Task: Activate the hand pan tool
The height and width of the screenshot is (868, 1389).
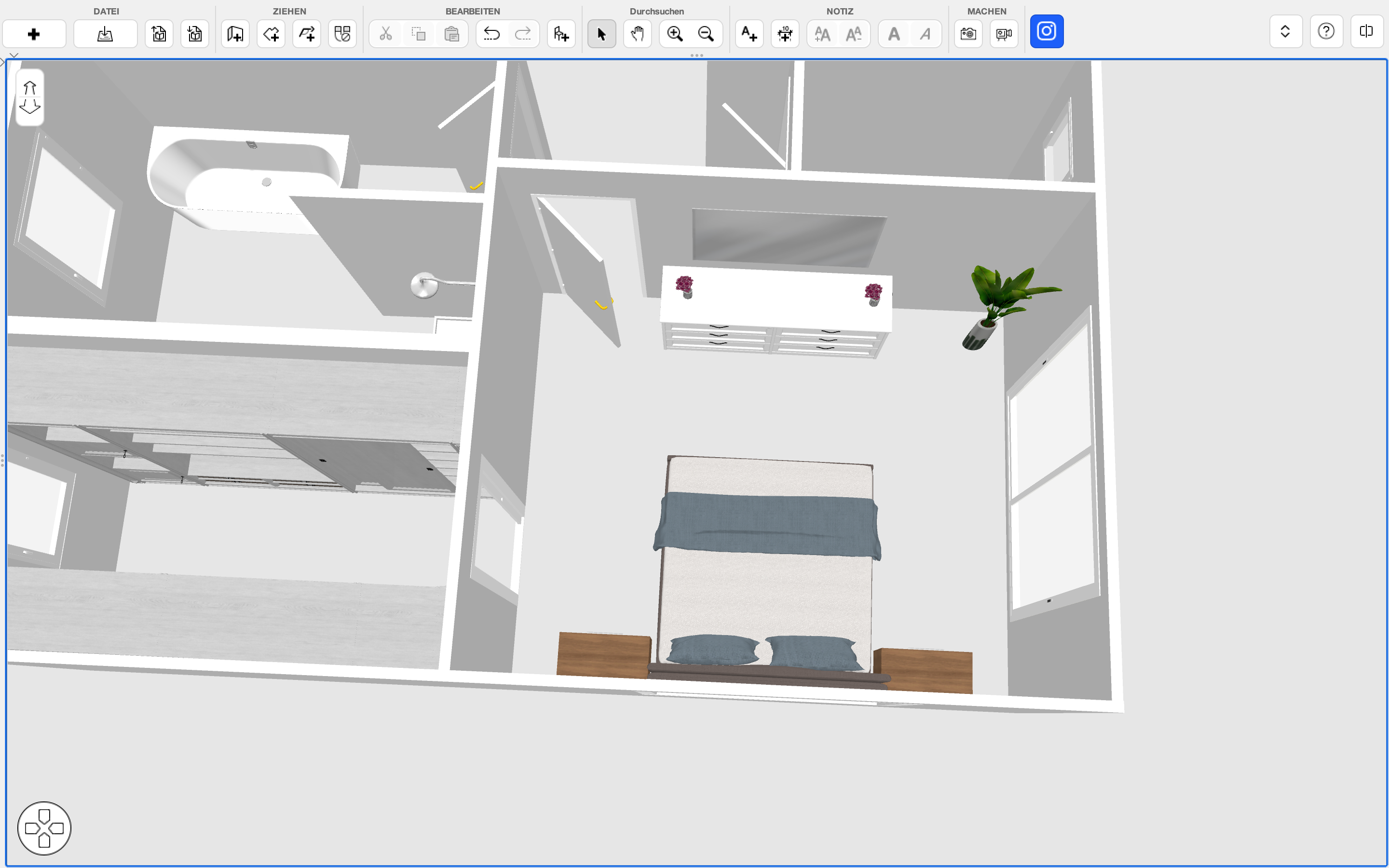Action: [x=637, y=34]
